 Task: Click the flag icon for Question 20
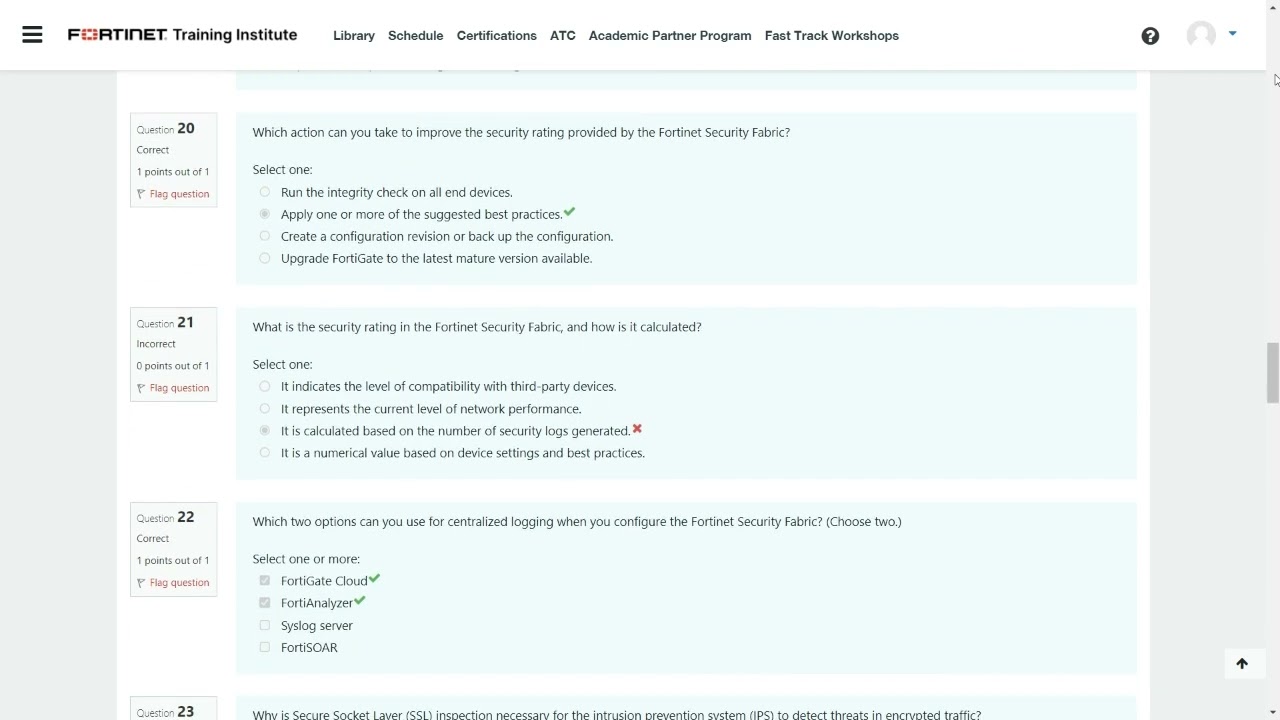pos(141,194)
